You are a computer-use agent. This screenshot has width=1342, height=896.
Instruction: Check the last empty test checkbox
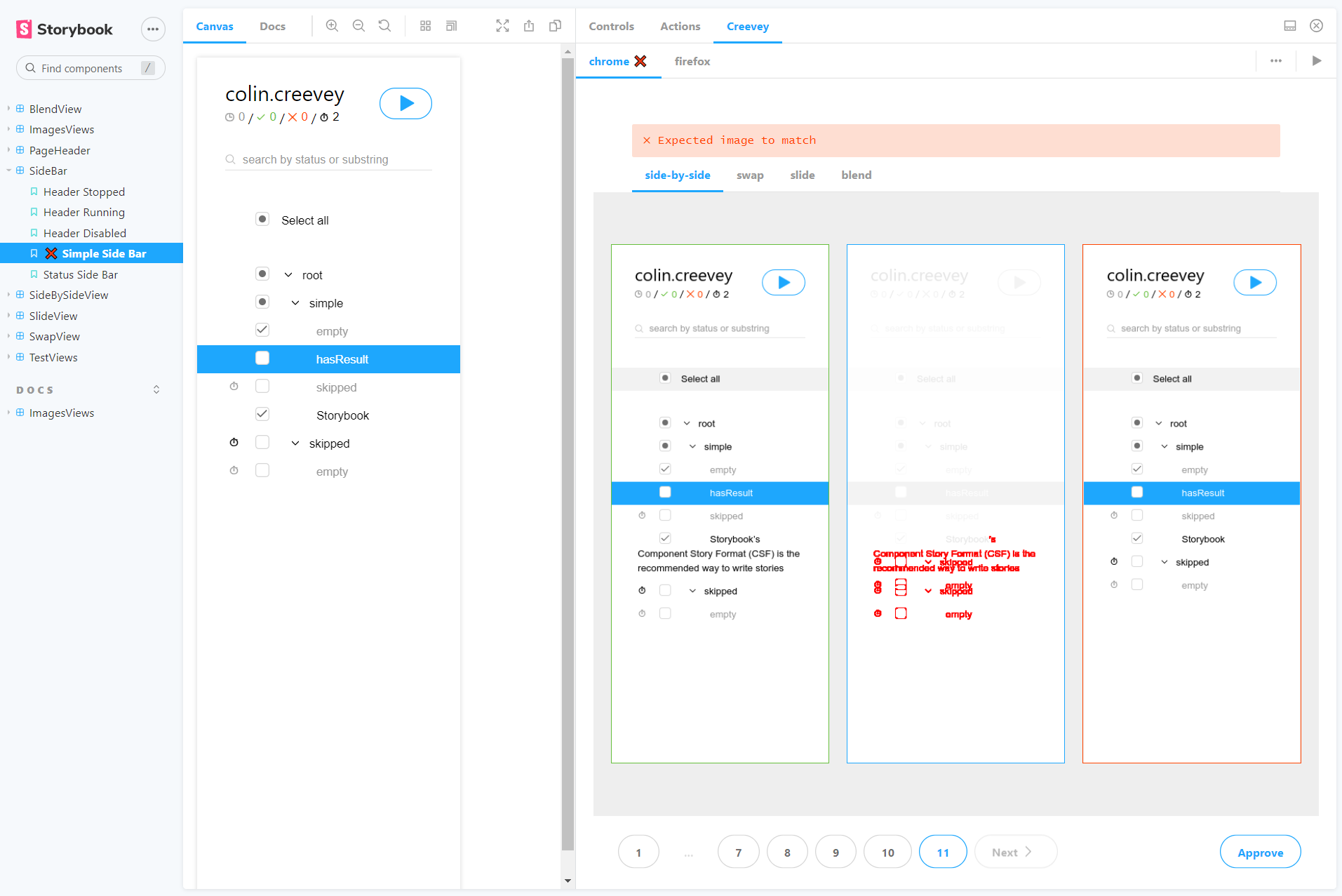click(262, 470)
